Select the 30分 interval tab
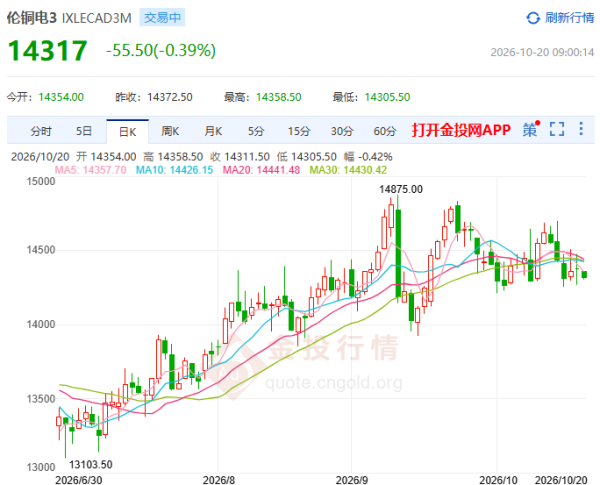Screen dimensions: 600x485 (x=342, y=131)
